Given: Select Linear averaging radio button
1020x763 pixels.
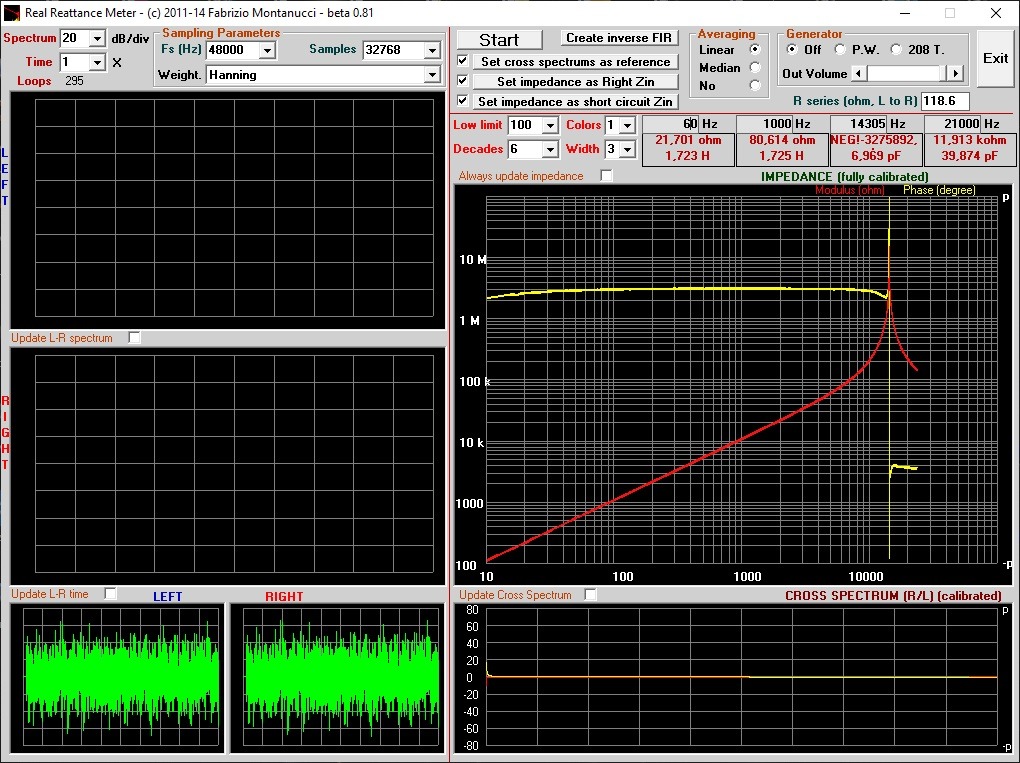Looking at the screenshot, I should tap(755, 49).
